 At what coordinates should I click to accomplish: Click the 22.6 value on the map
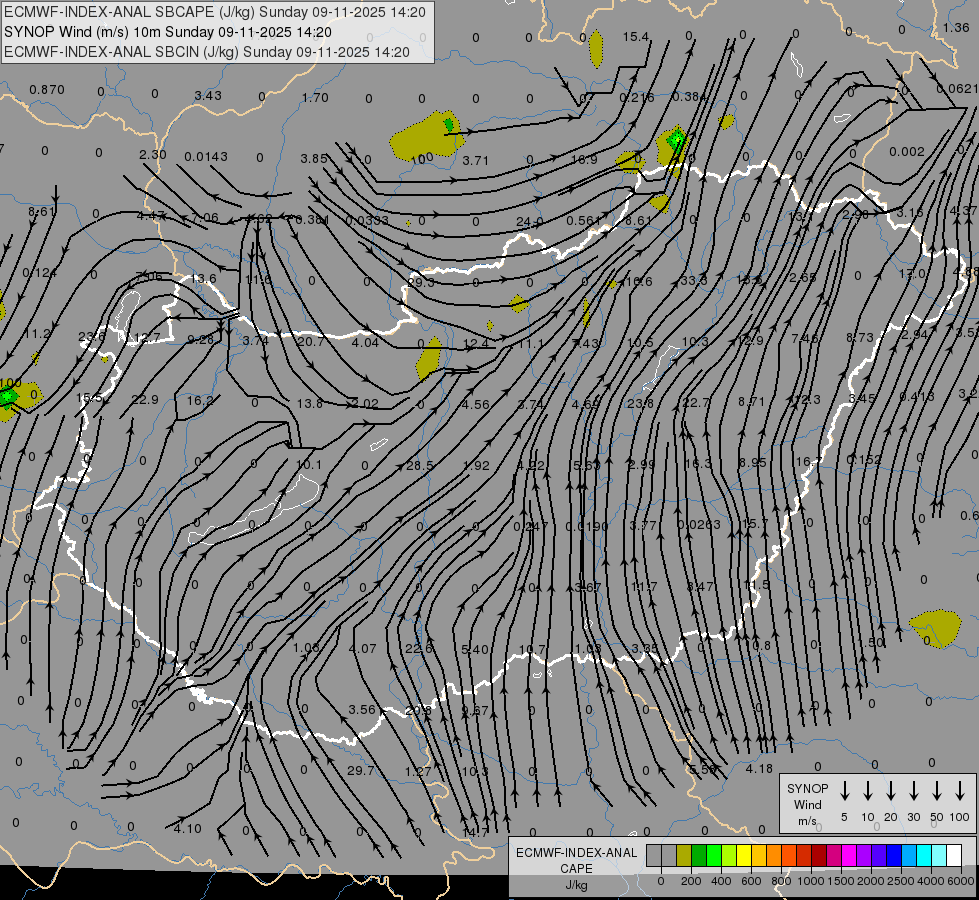(418, 649)
